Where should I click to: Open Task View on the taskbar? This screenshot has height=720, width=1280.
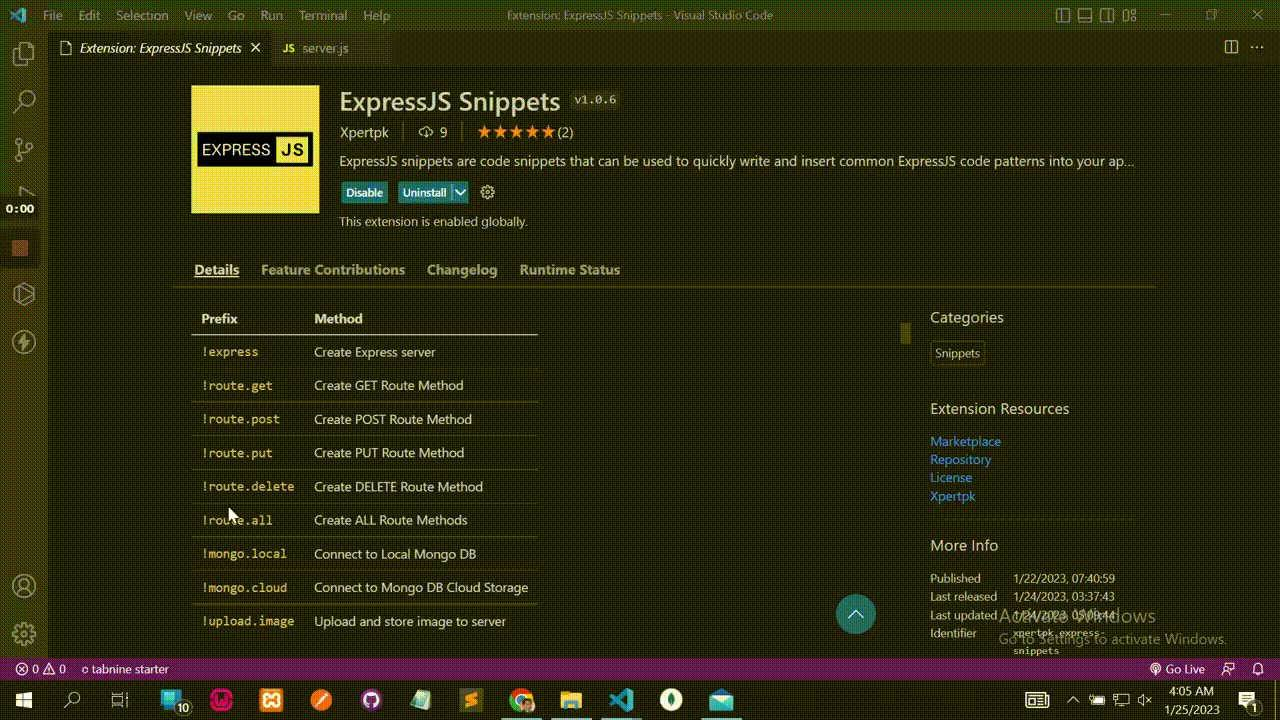pyautogui.click(x=120, y=700)
